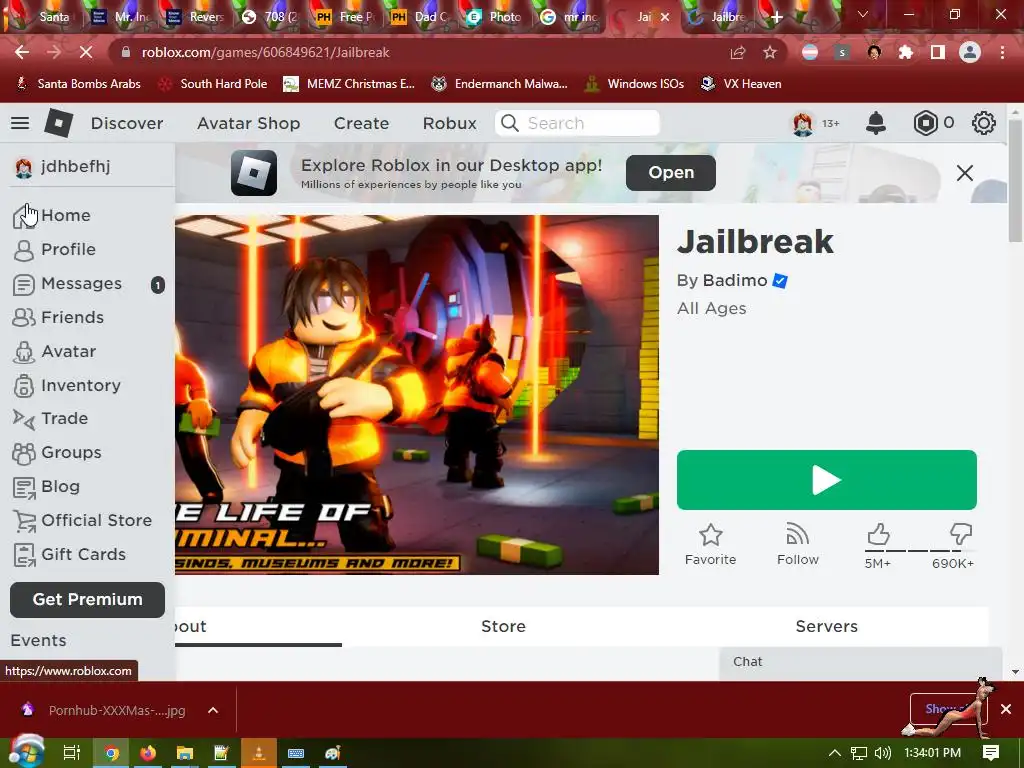Open the Santa Bombs Arabs bookmark

[78, 84]
